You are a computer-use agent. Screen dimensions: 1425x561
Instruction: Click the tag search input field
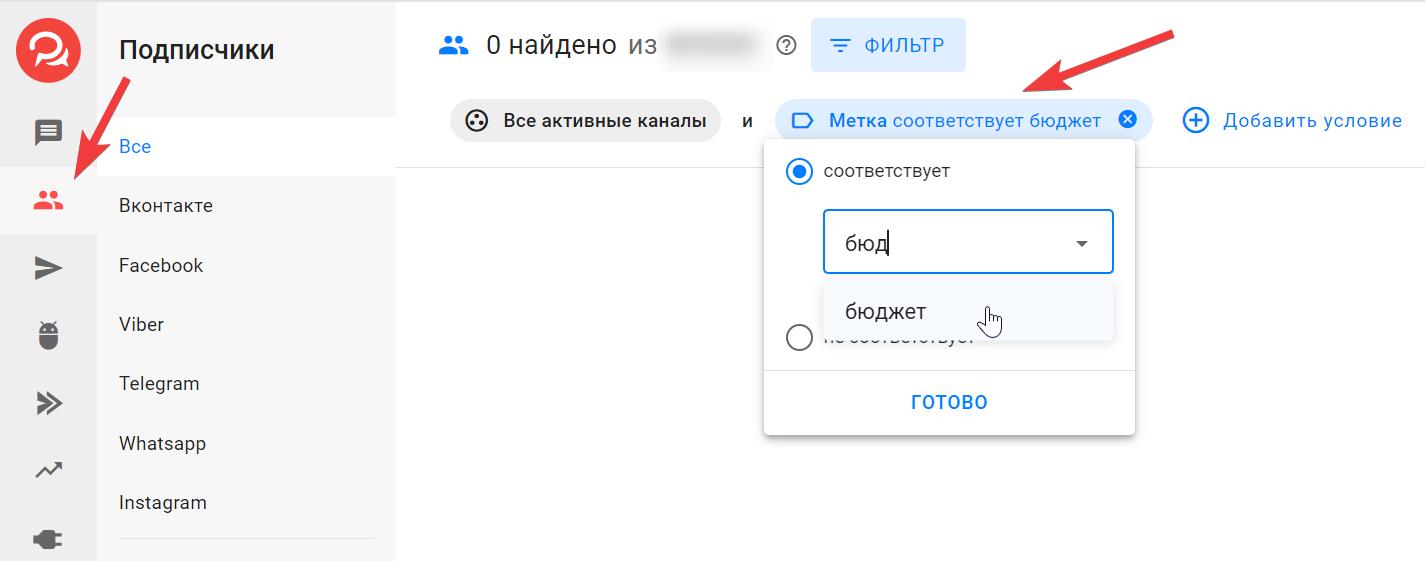[950, 243]
